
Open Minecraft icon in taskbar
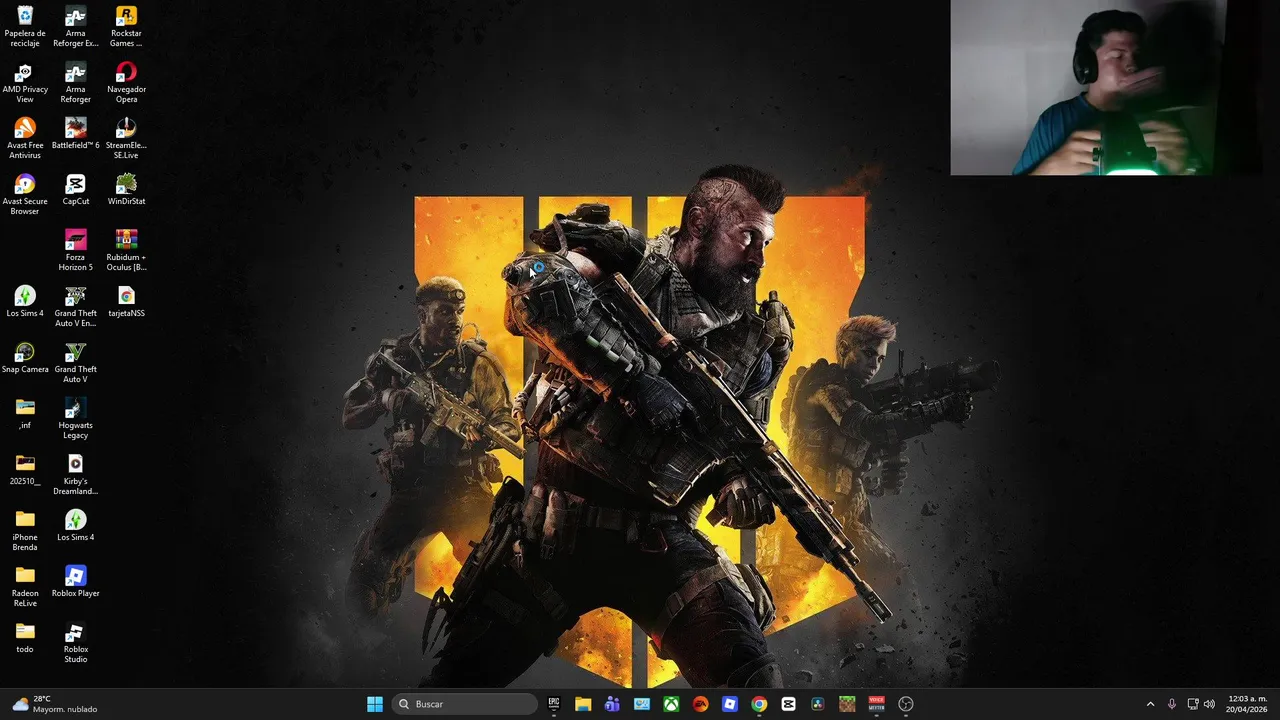pyautogui.click(x=847, y=704)
